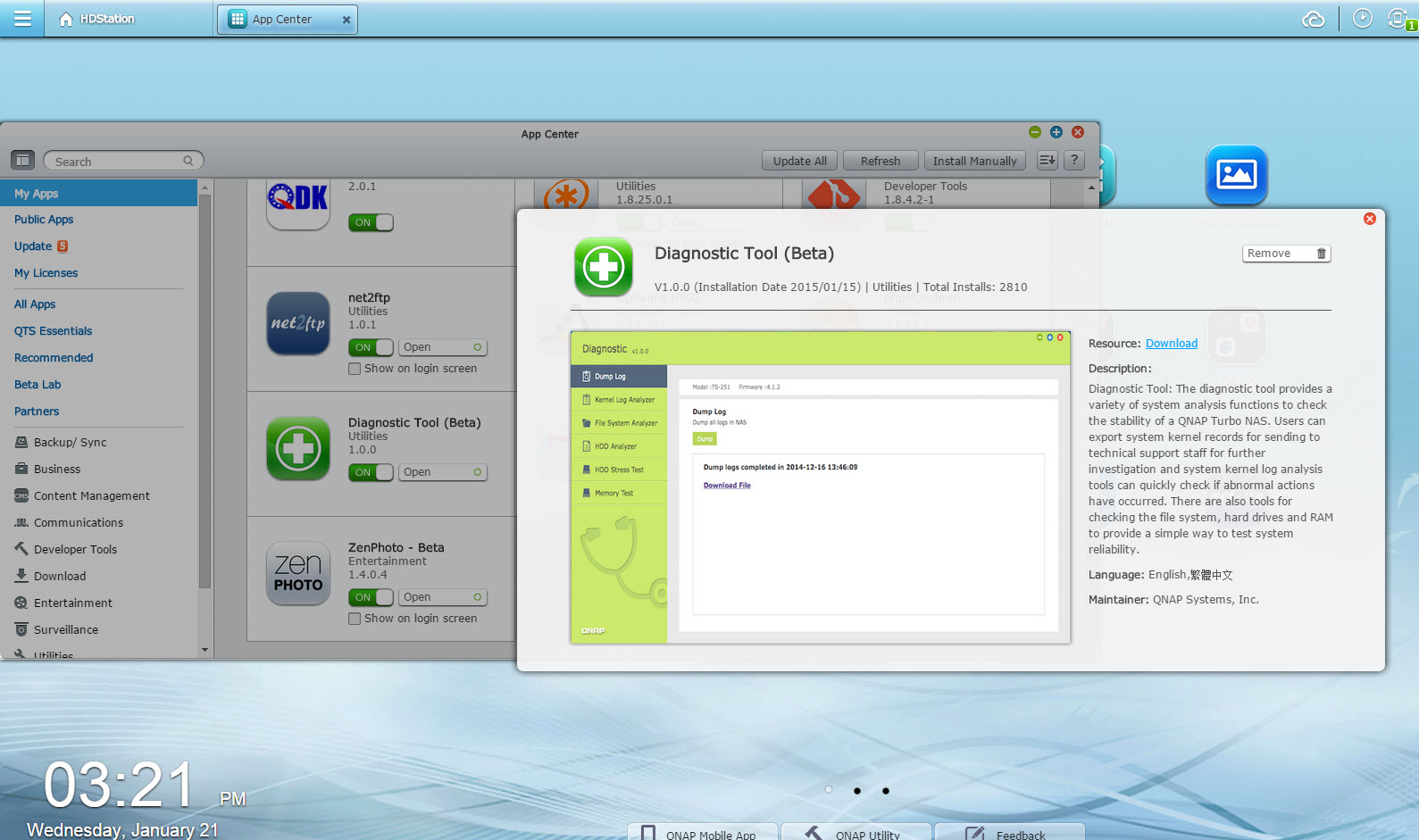Check ZenPhoto Show on login screen
1419x840 pixels.
point(355,619)
